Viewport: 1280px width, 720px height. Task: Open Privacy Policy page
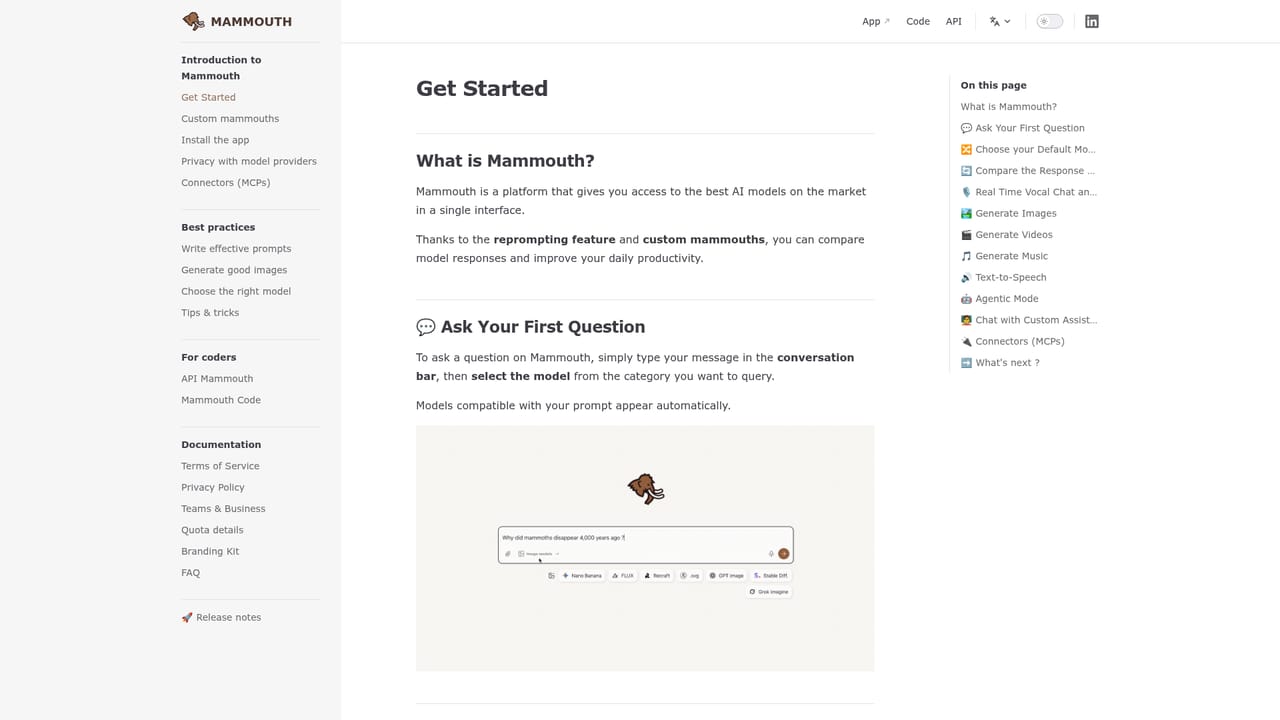tap(213, 487)
